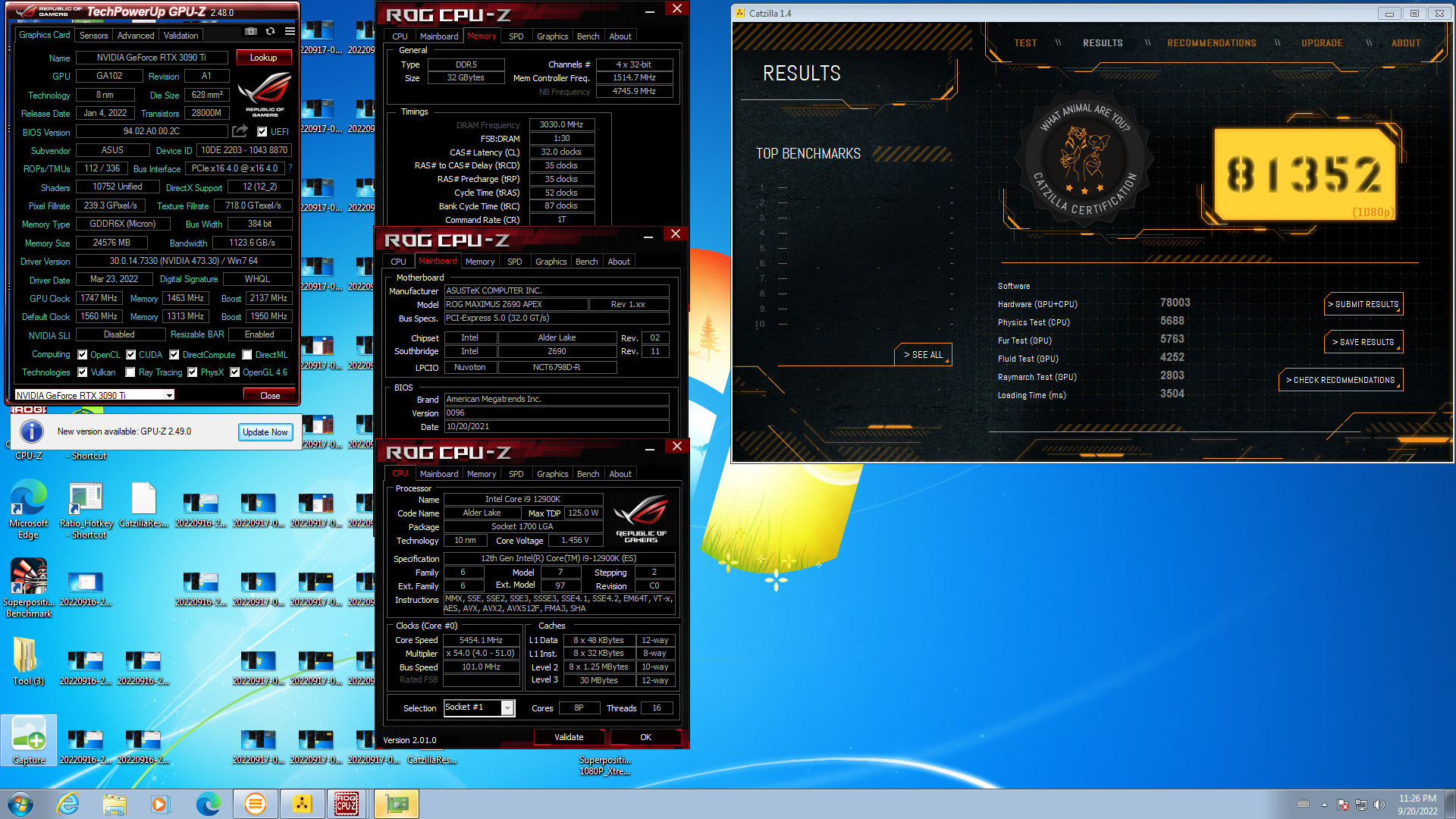Screen dimensions: 1456x819
Task: Open GPU selection dropdown in GPU-Z
Action: click(95, 395)
